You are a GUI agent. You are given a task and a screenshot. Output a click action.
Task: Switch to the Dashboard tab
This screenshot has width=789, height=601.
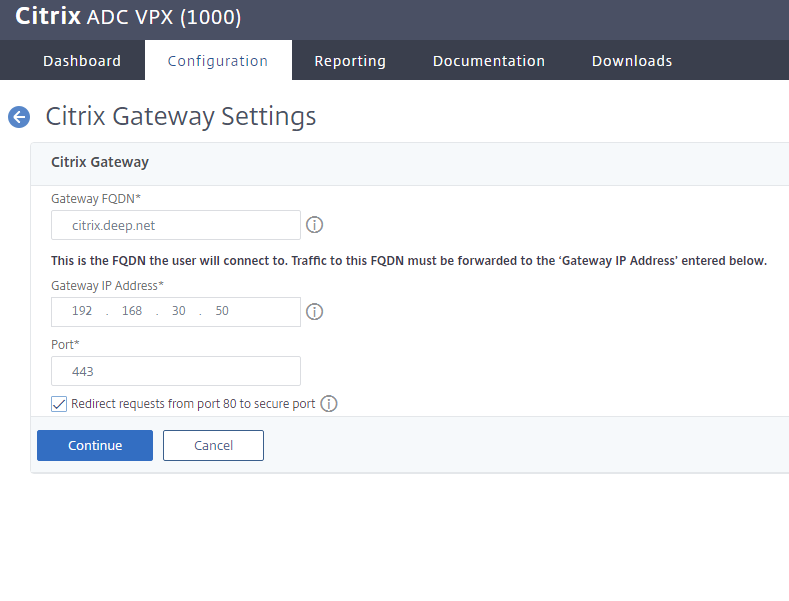coord(82,61)
